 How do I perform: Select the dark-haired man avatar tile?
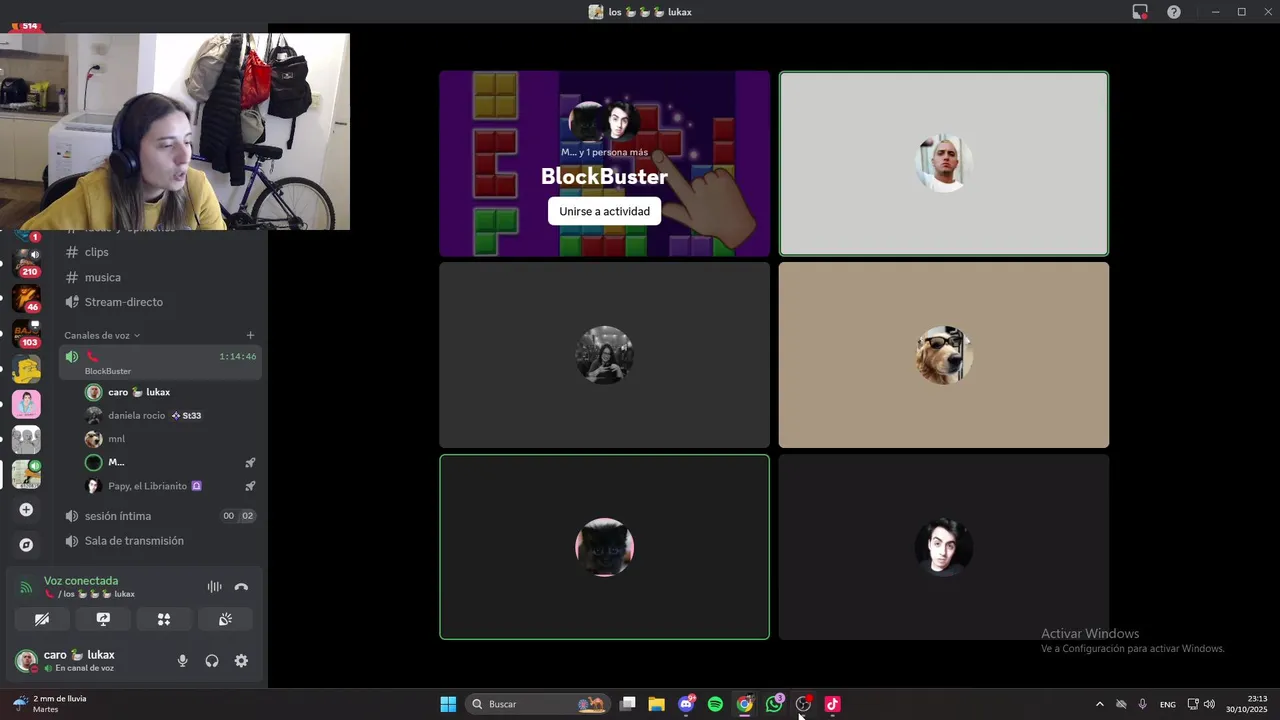944,547
